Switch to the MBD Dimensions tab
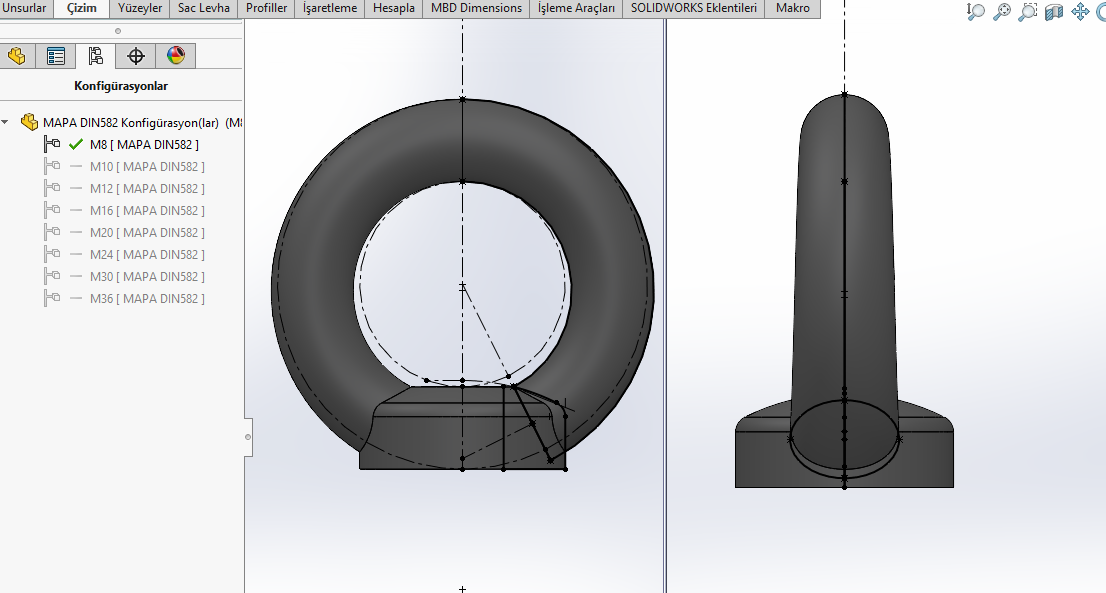Screen dimensions: 1106x593 [476, 8]
